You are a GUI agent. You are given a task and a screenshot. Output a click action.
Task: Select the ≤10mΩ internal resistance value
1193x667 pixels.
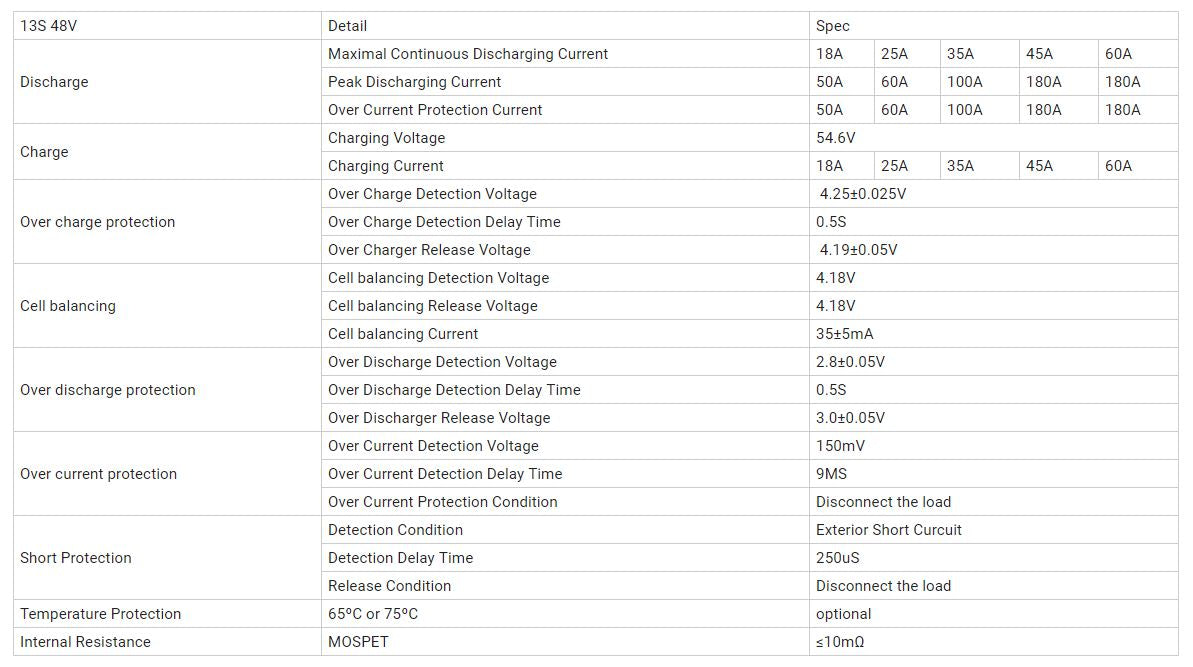click(x=840, y=642)
